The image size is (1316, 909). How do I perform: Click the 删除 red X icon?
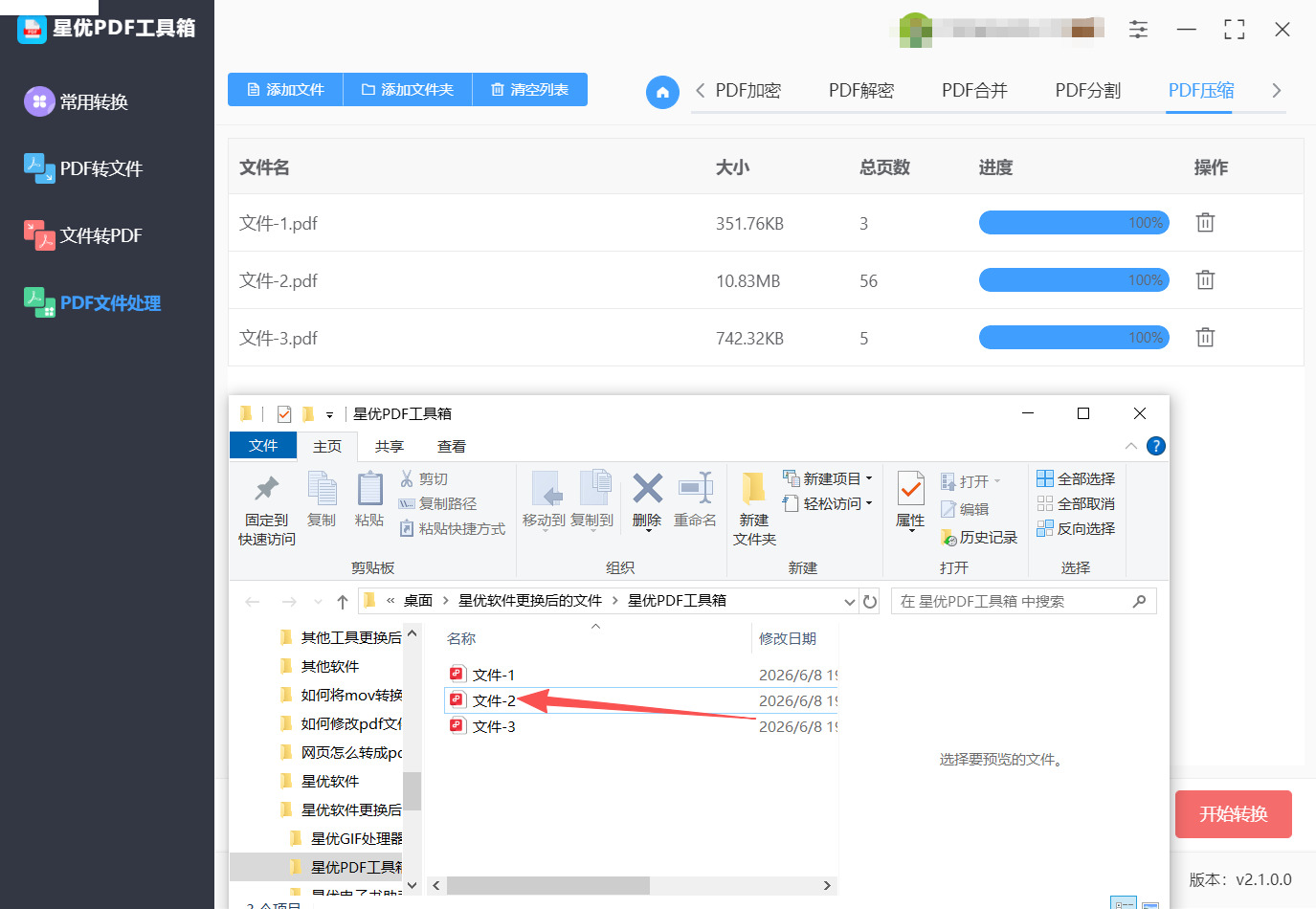click(x=647, y=488)
